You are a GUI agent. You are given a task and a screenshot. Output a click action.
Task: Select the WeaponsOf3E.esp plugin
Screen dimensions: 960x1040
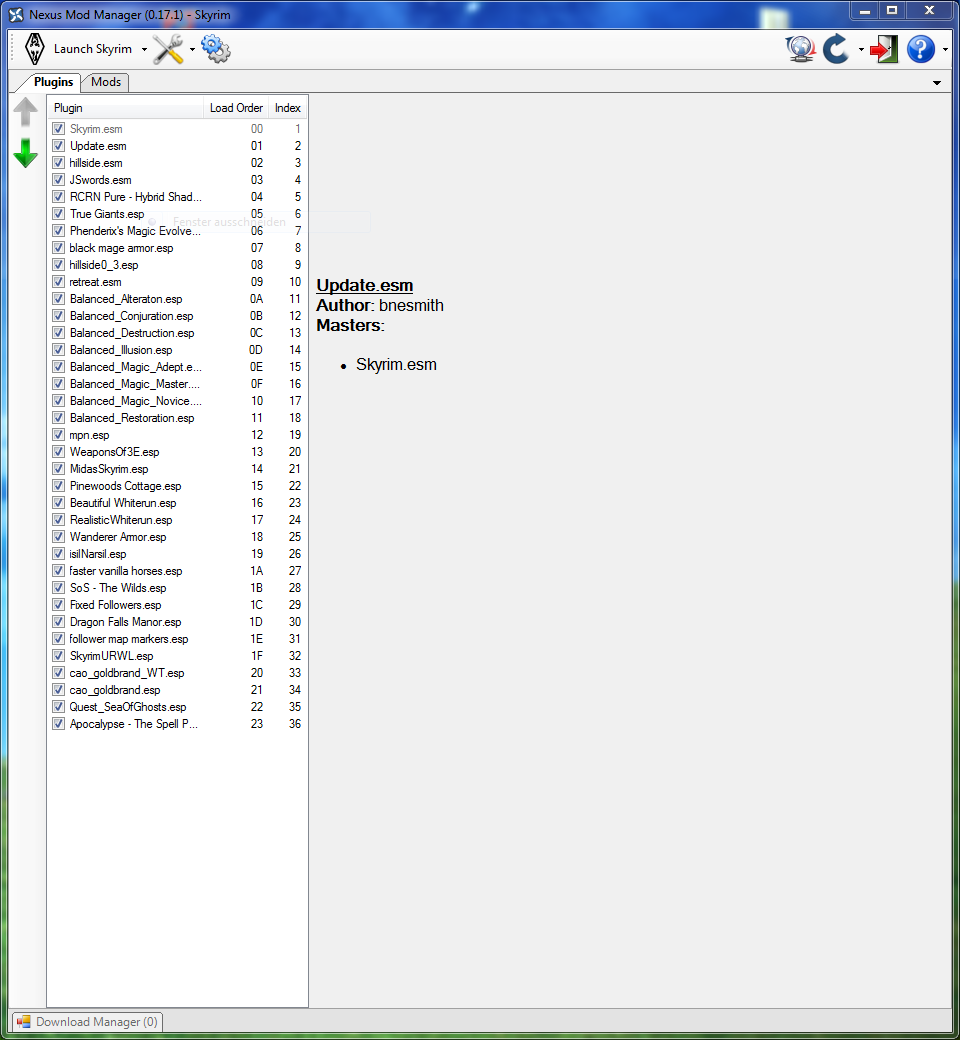pyautogui.click(x=177, y=452)
